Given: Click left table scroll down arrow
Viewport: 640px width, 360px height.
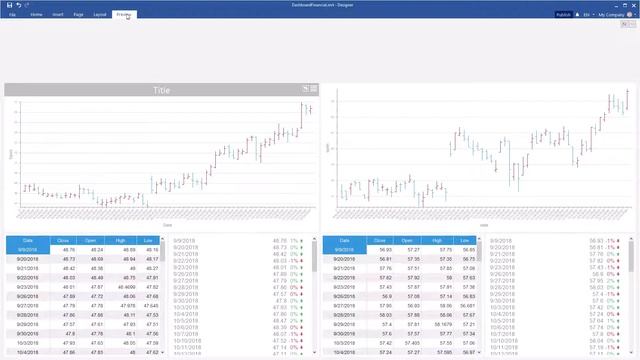Looking at the screenshot, I should tap(162, 352).
